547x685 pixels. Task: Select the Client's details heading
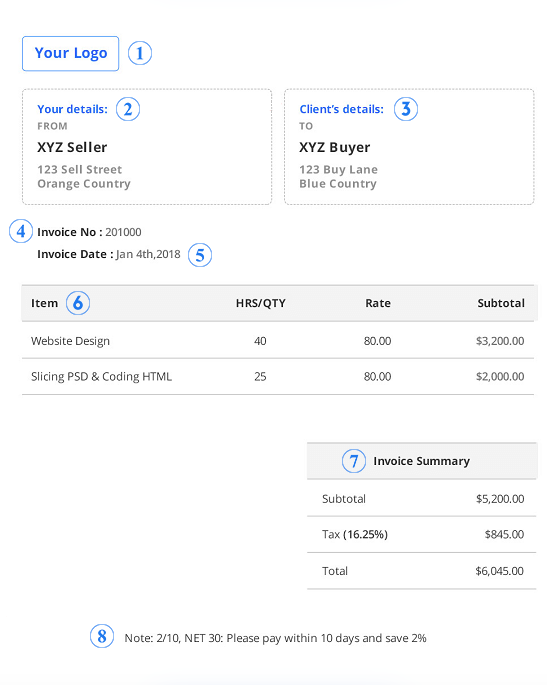coord(341,109)
